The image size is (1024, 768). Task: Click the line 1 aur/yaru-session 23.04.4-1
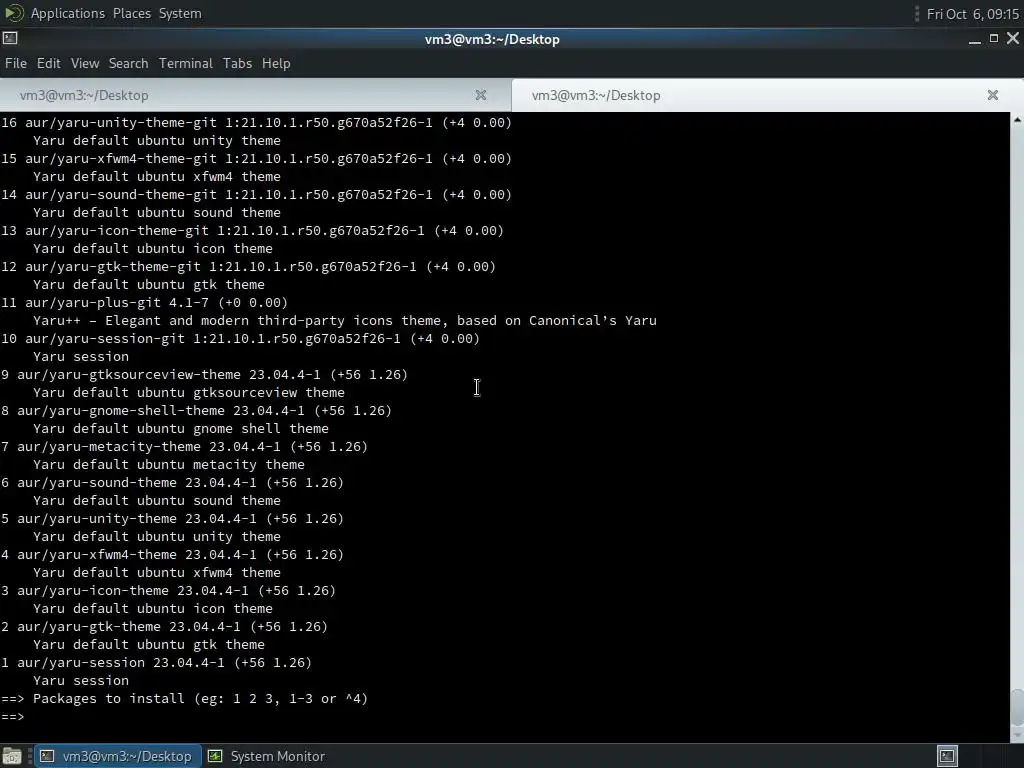156,662
